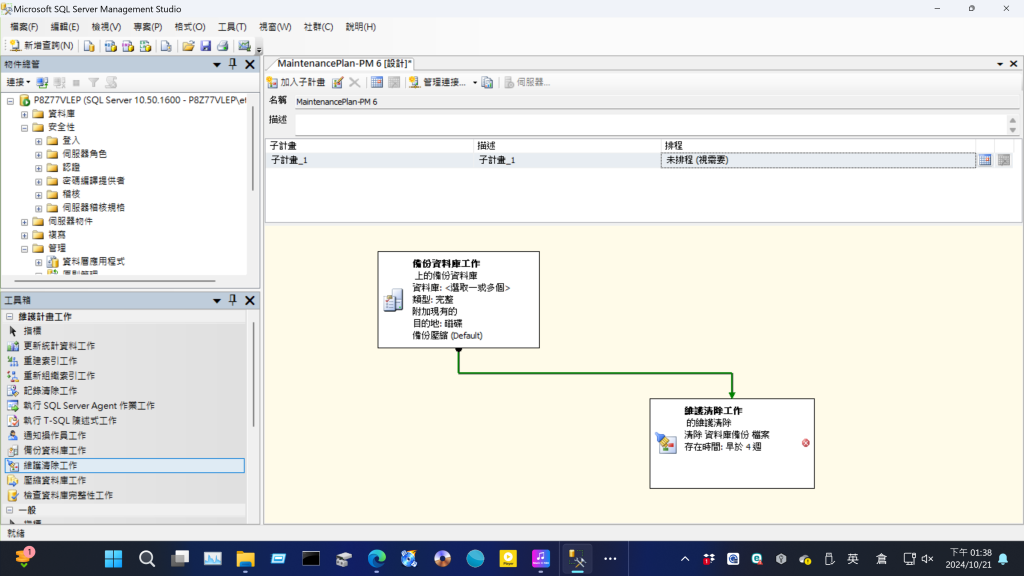Choose 執行 T-SQL 陳述式工作 toolbox item

tap(70, 420)
